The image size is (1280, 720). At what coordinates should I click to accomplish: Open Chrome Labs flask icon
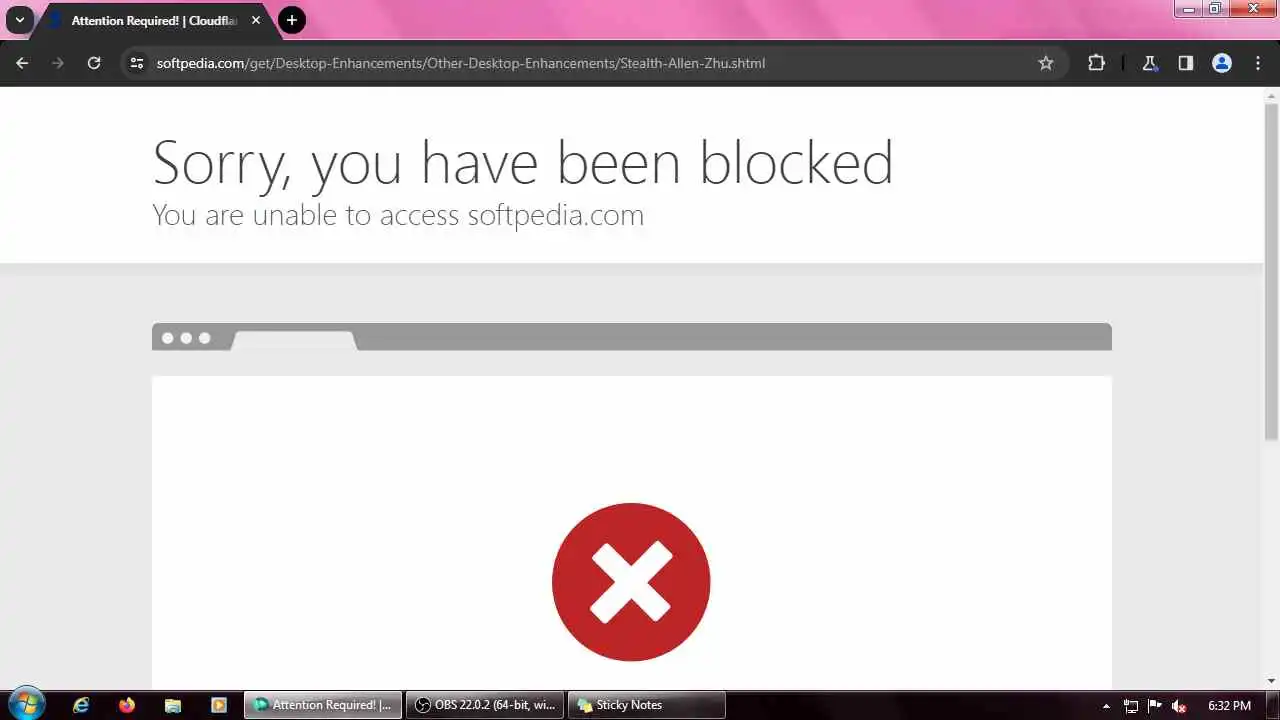pos(1150,63)
